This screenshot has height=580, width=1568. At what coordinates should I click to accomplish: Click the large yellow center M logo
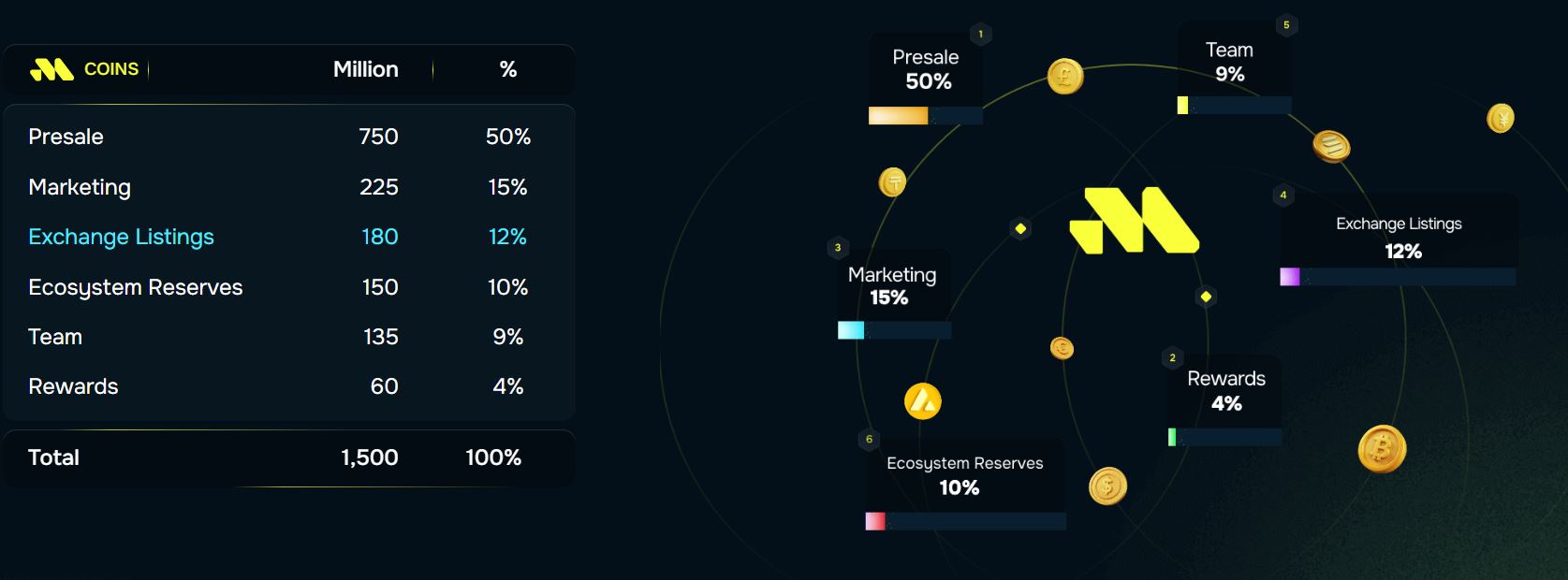pos(1135,221)
